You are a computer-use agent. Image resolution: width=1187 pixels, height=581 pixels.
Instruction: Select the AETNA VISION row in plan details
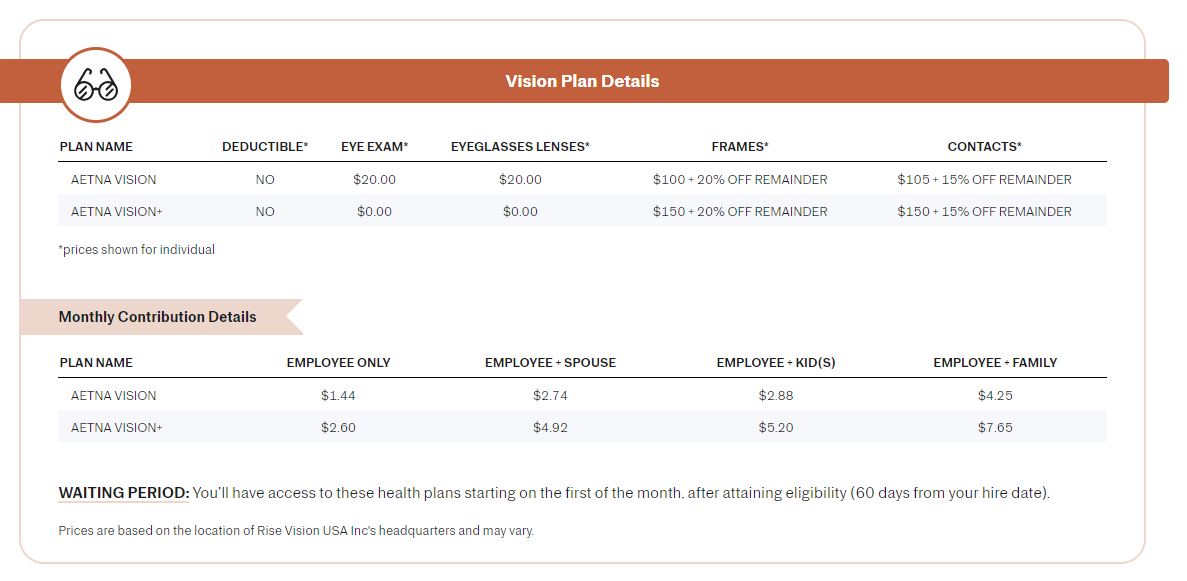pos(114,180)
